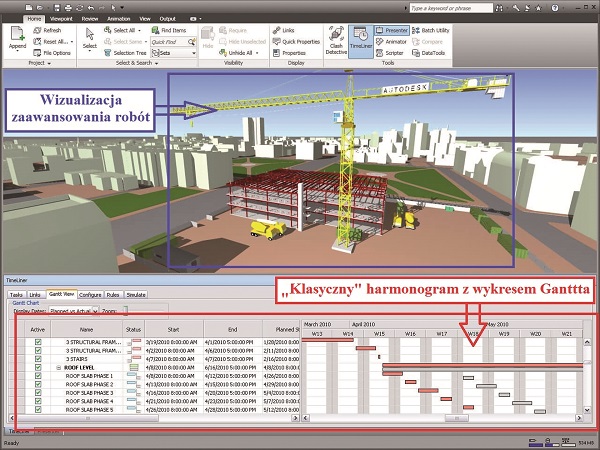Click the Hide visibility button
Screen dimensions: 600x450
[208, 38]
